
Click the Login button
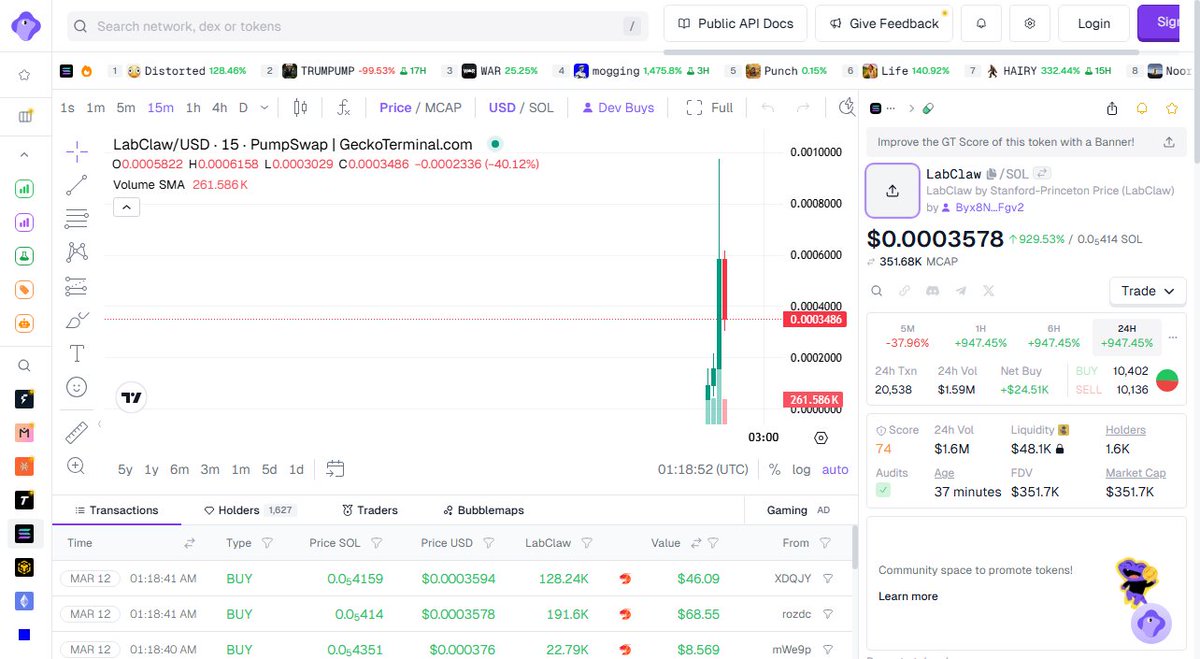pos(1094,23)
